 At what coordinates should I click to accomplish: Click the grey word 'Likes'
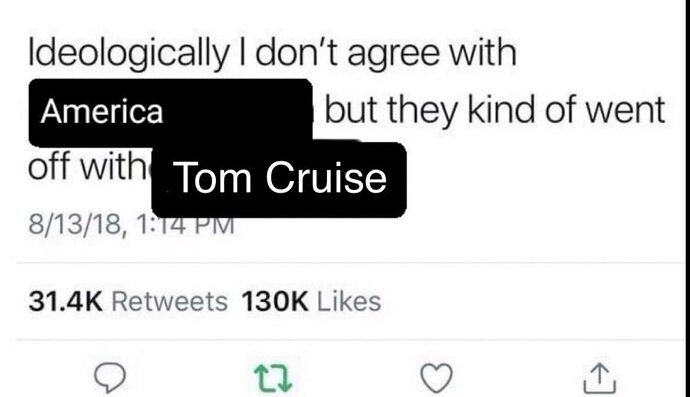[349, 302]
